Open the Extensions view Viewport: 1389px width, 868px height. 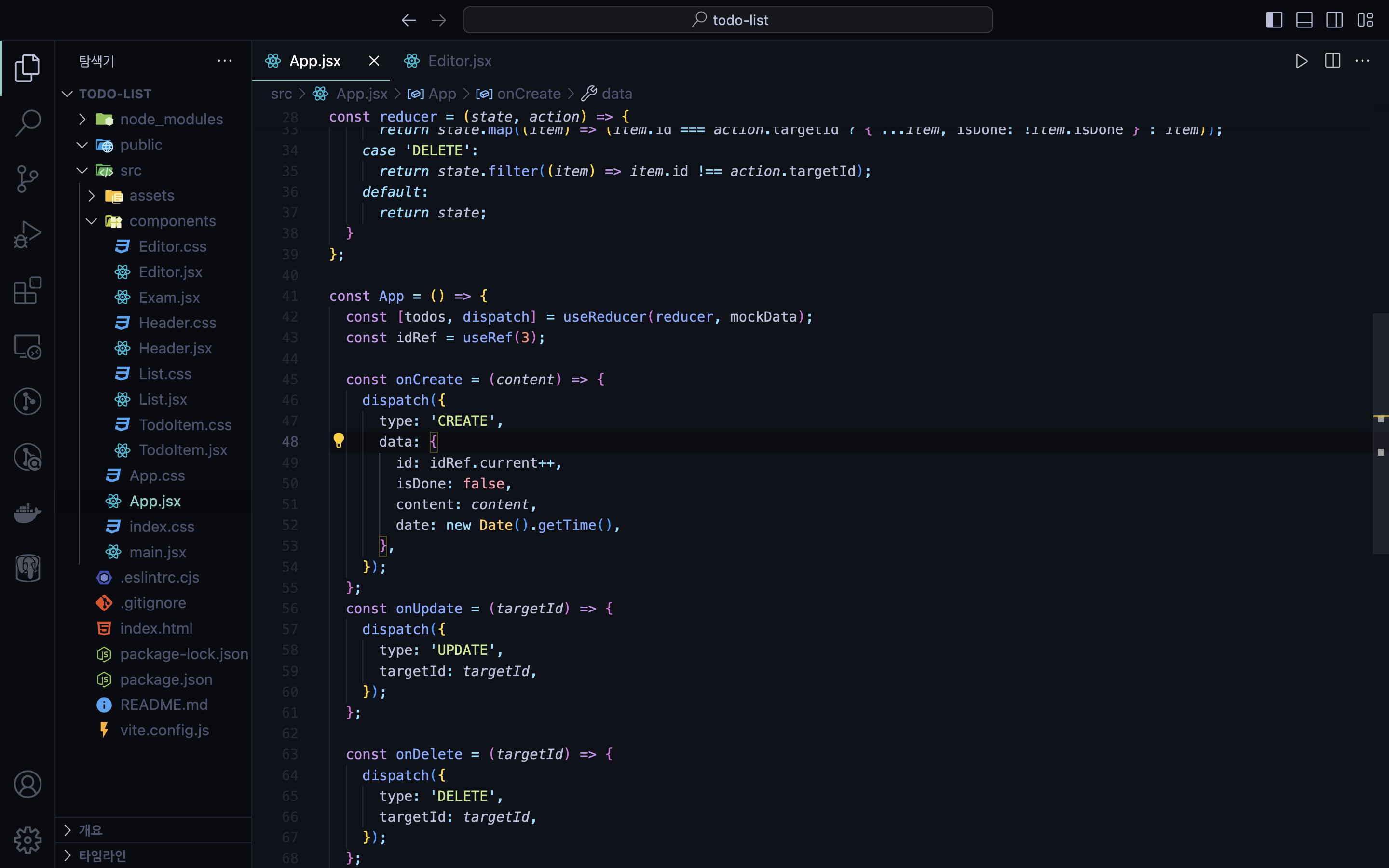27,290
